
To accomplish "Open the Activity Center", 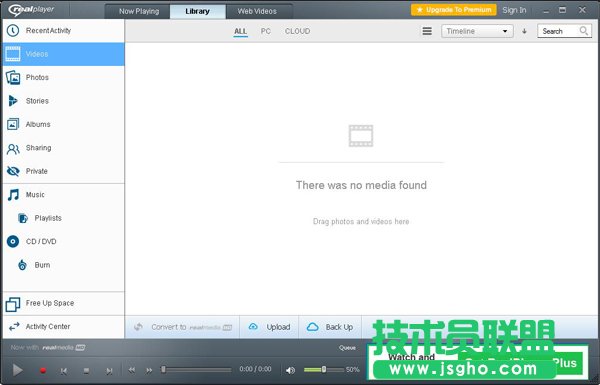I will pyautogui.click(x=64, y=326).
